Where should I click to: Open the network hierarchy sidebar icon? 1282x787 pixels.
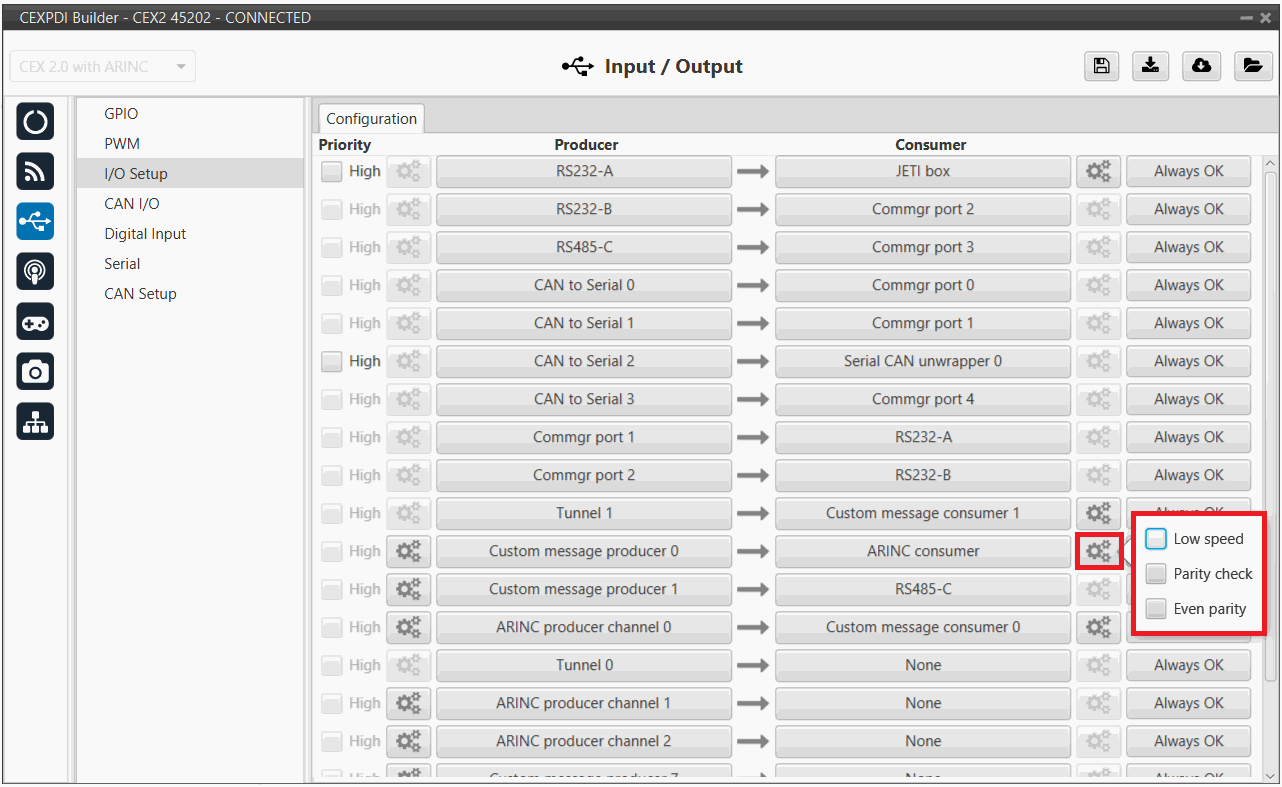click(35, 423)
